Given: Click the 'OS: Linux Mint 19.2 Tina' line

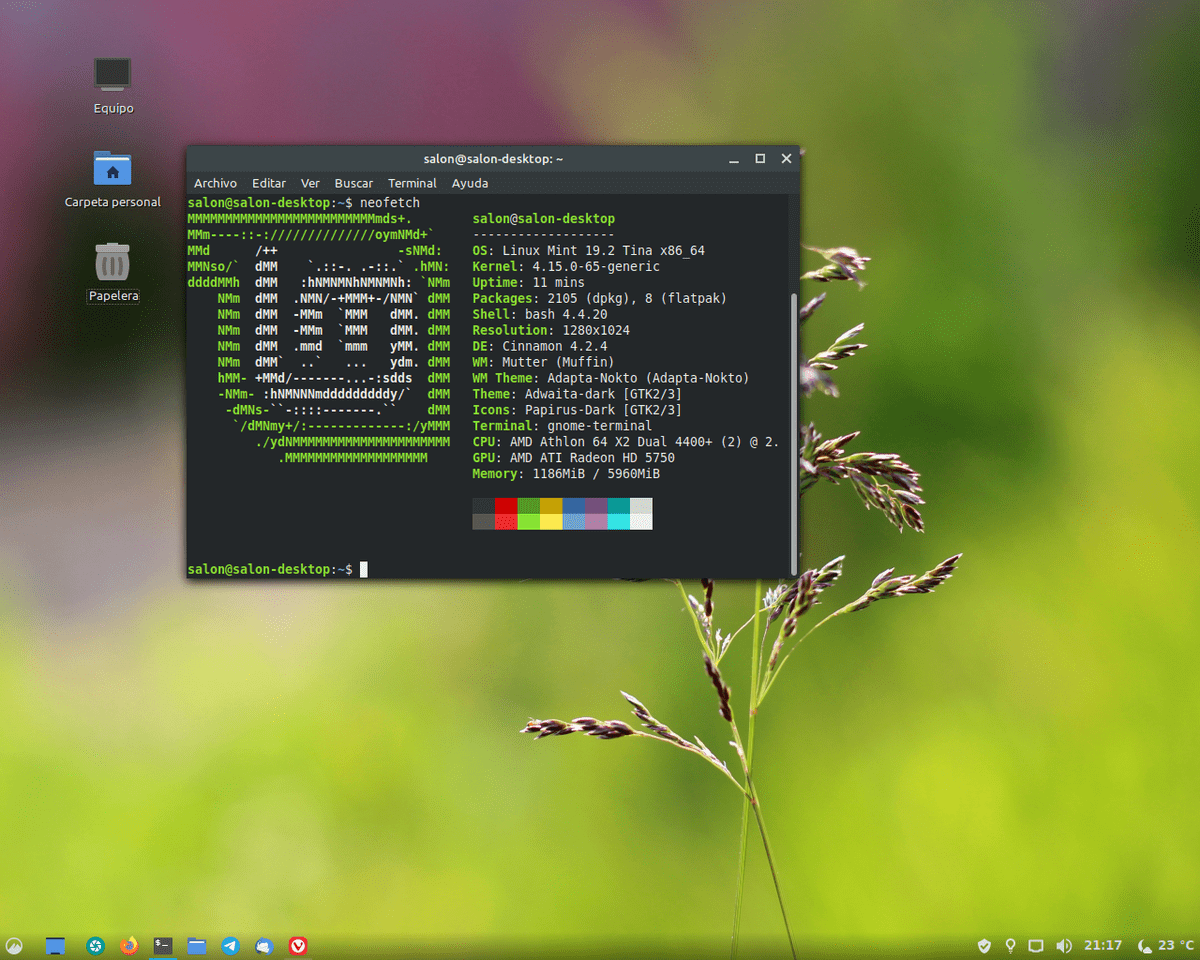Looking at the screenshot, I should (x=589, y=251).
